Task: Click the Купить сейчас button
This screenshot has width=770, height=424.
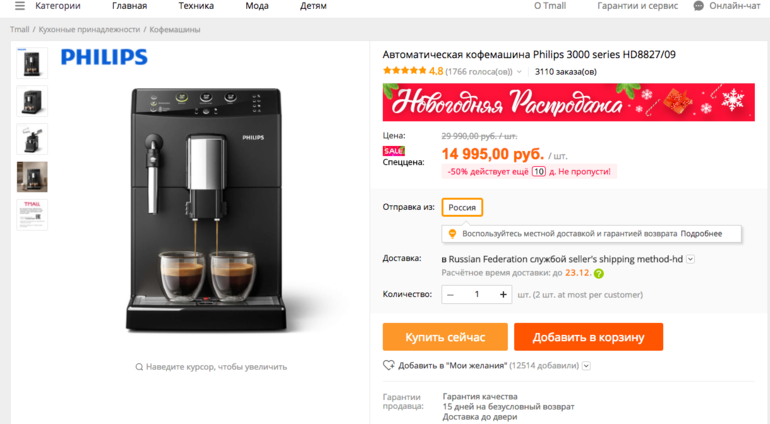Action: point(445,337)
